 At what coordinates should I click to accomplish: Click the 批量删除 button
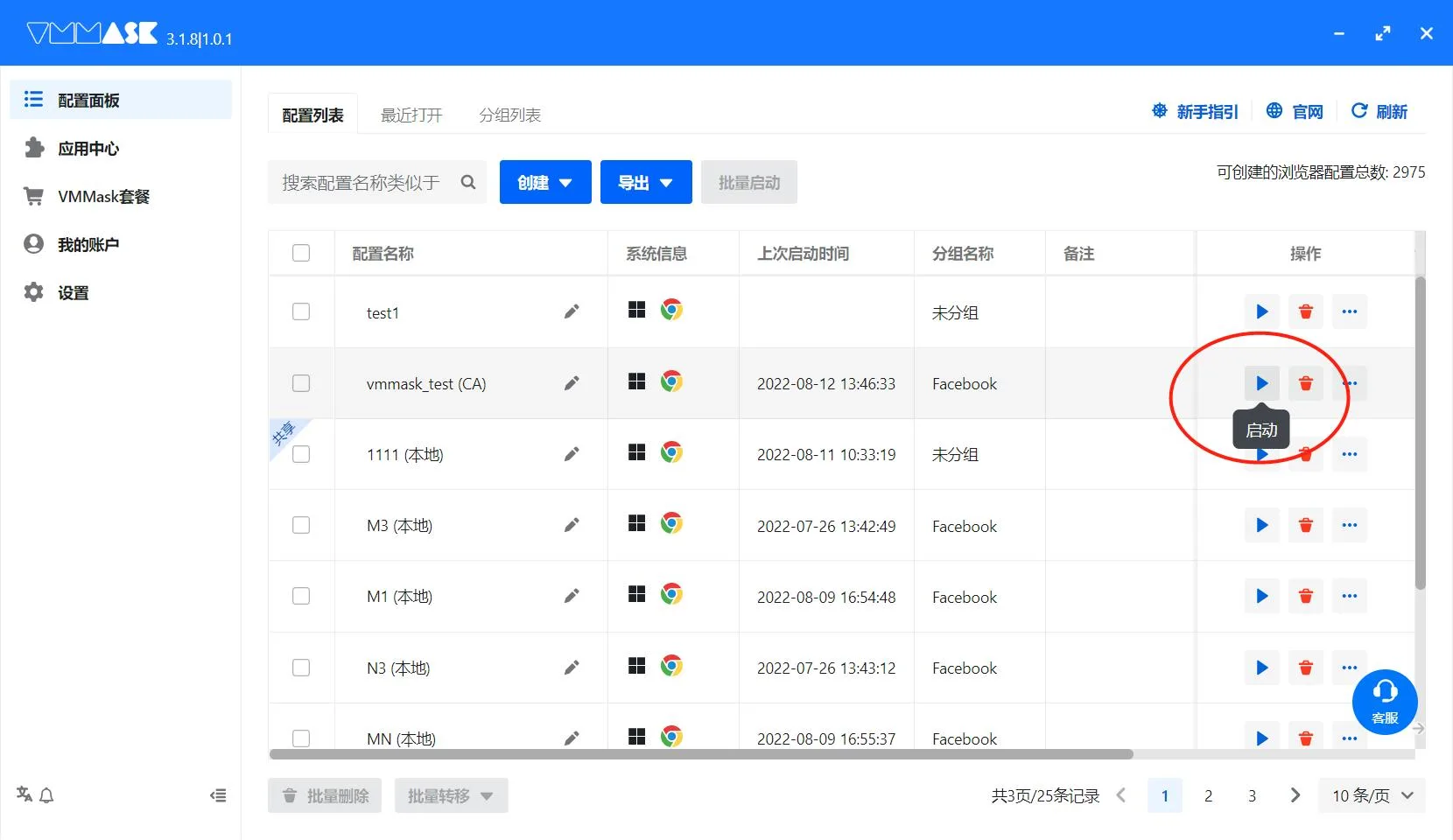point(325,795)
